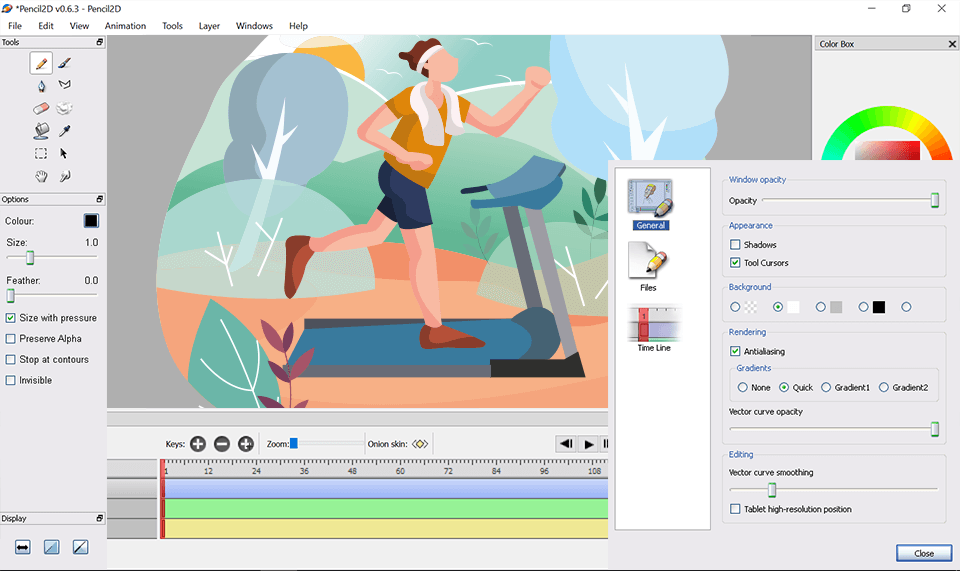The height and width of the screenshot is (571, 960).
Task: Toggle Size with pressure option
Action: (11, 318)
